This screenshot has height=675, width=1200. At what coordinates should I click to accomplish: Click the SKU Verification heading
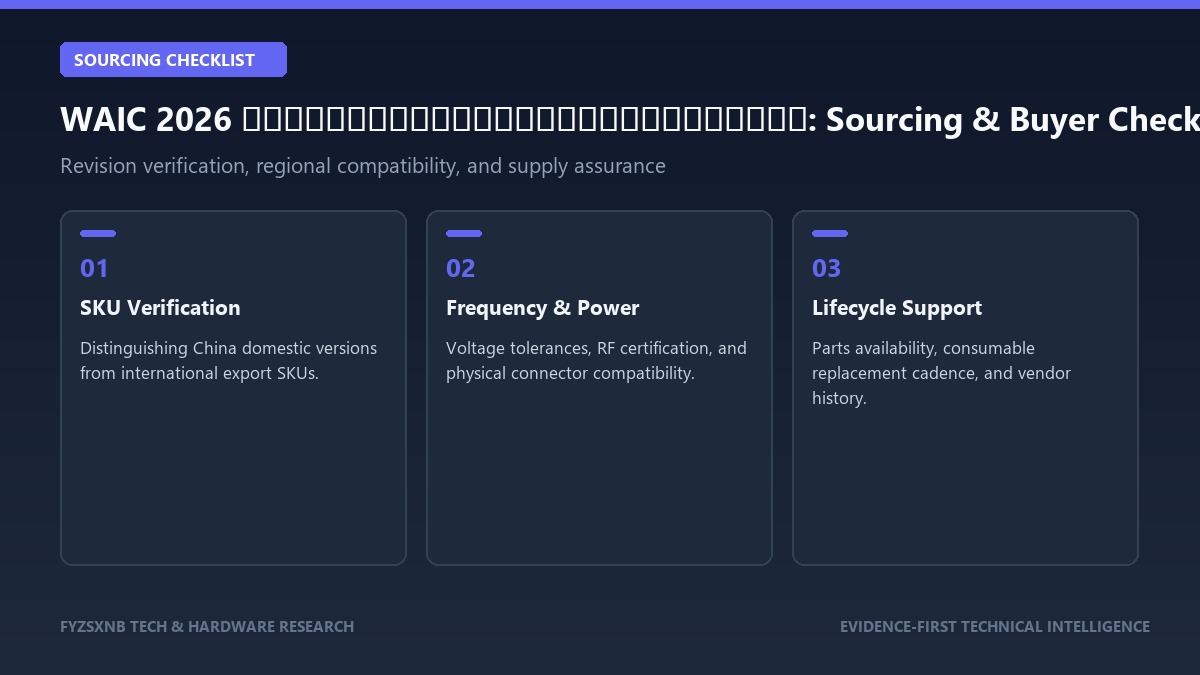[x=160, y=308]
